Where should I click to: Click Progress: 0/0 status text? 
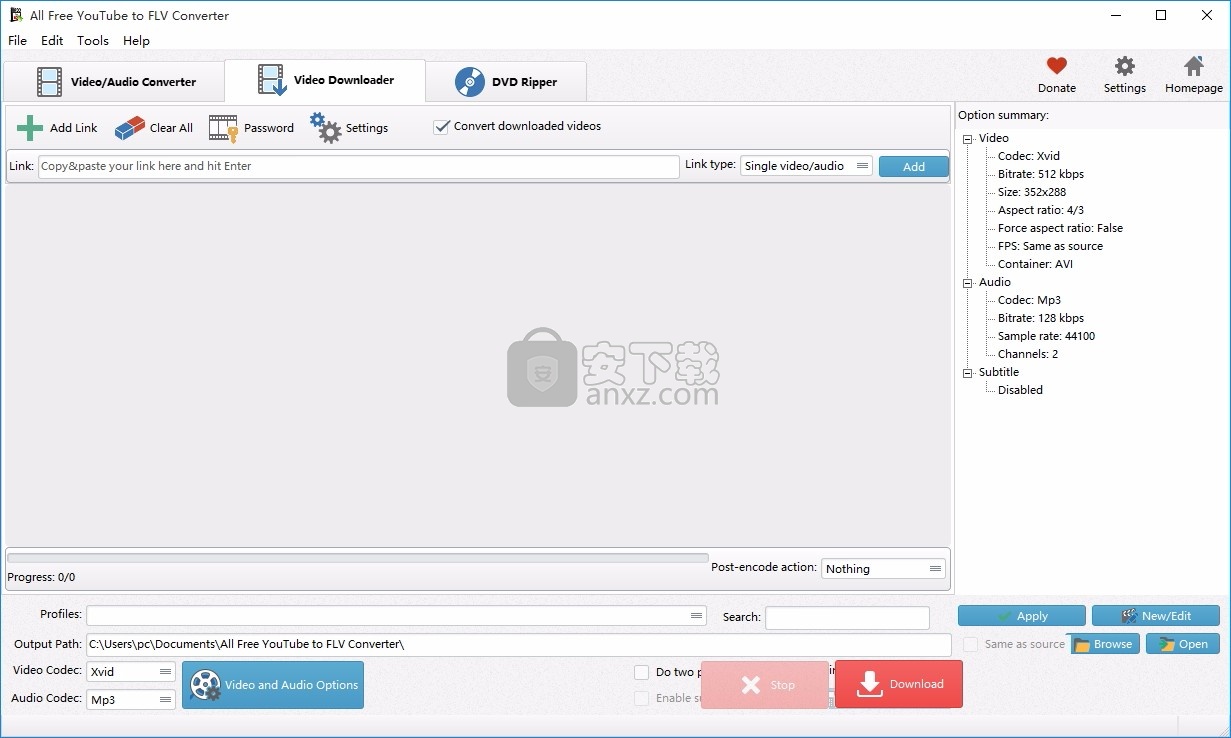[x=41, y=577]
